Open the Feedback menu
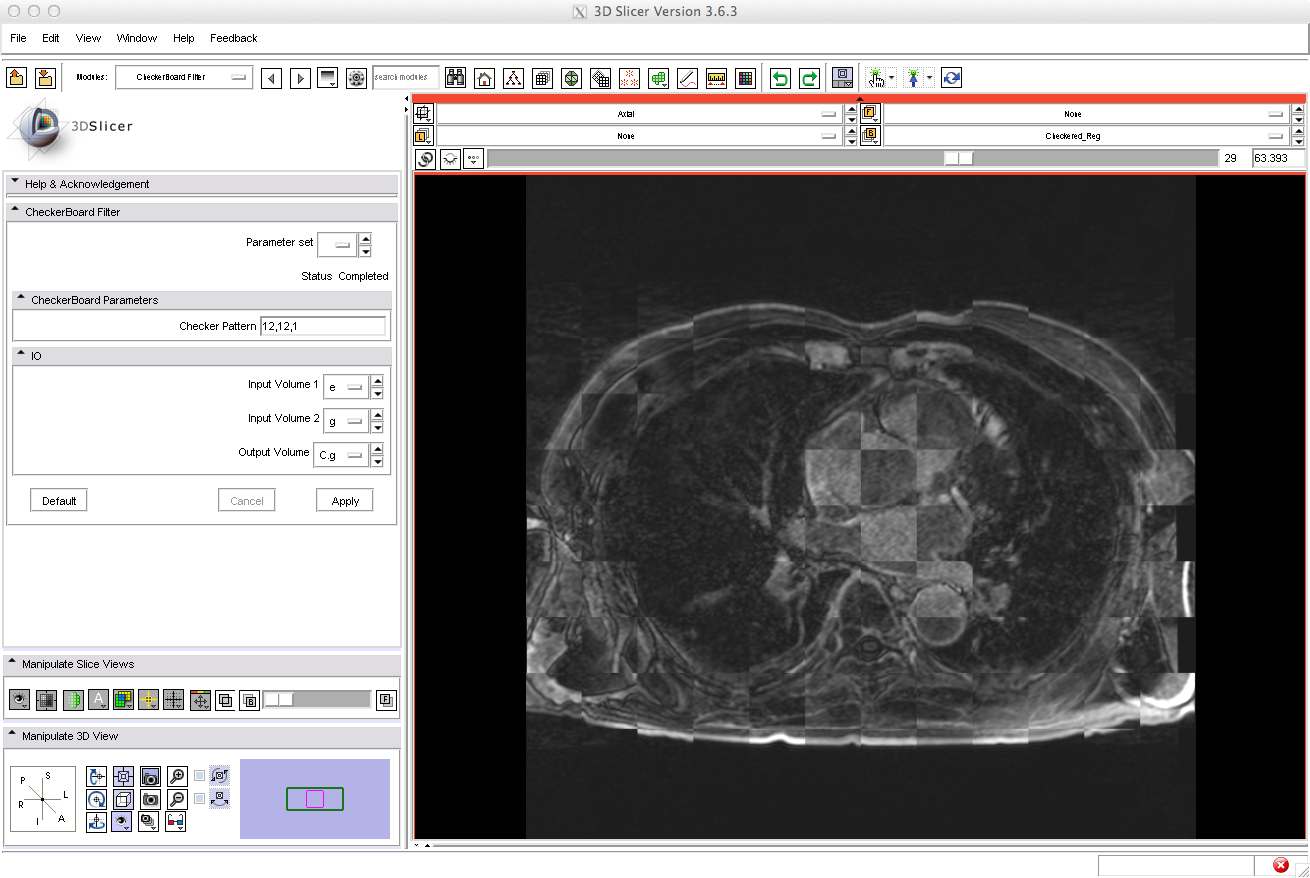Screen dimensions: 1310x878 pos(233,38)
